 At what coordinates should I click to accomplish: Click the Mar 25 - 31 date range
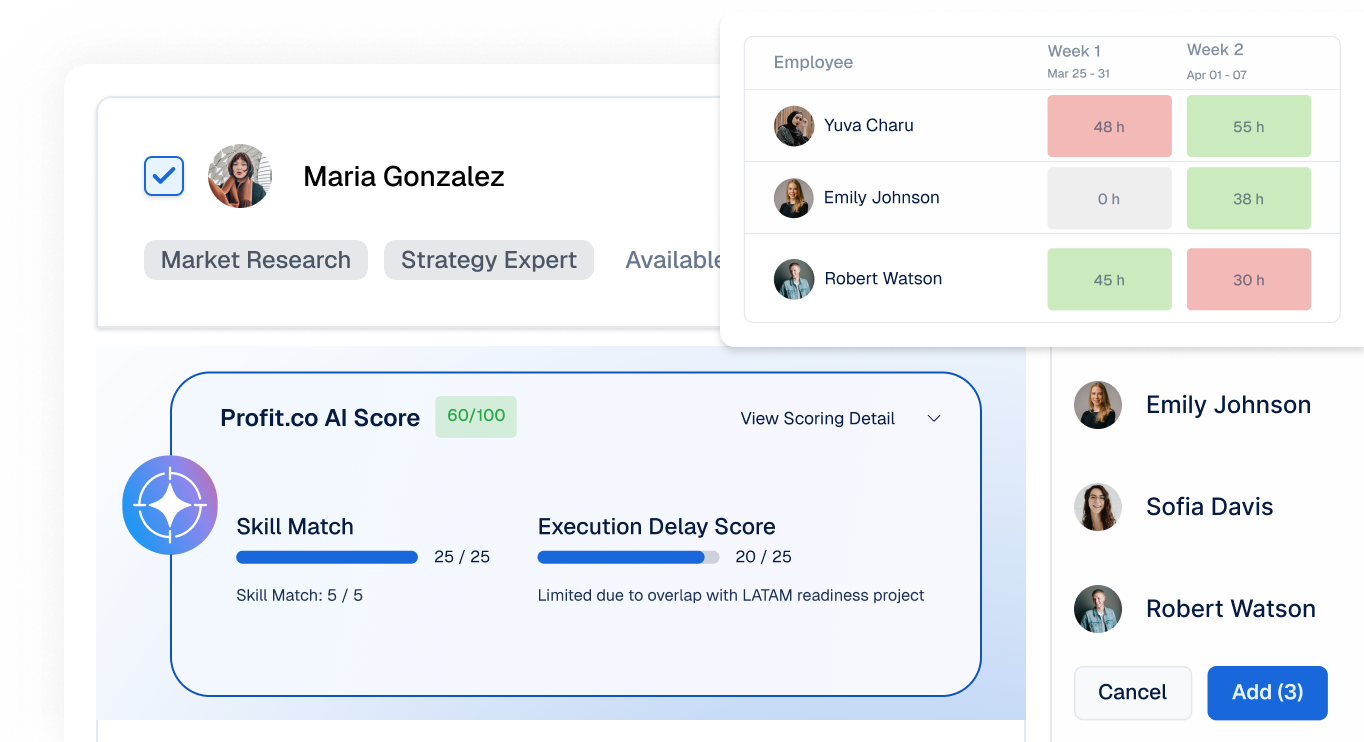click(1078, 74)
